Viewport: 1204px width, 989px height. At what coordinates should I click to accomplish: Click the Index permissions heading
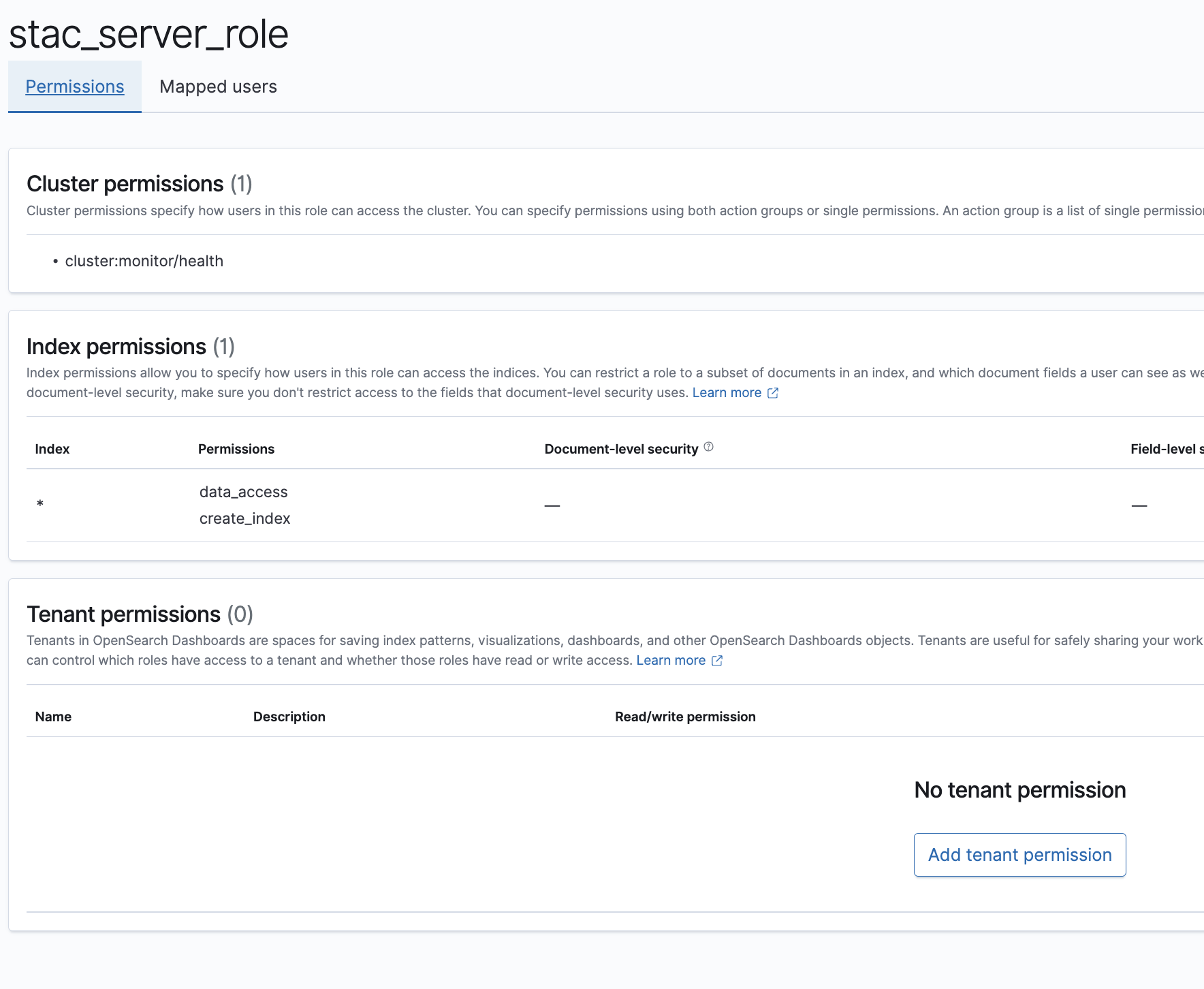(x=131, y=347)
